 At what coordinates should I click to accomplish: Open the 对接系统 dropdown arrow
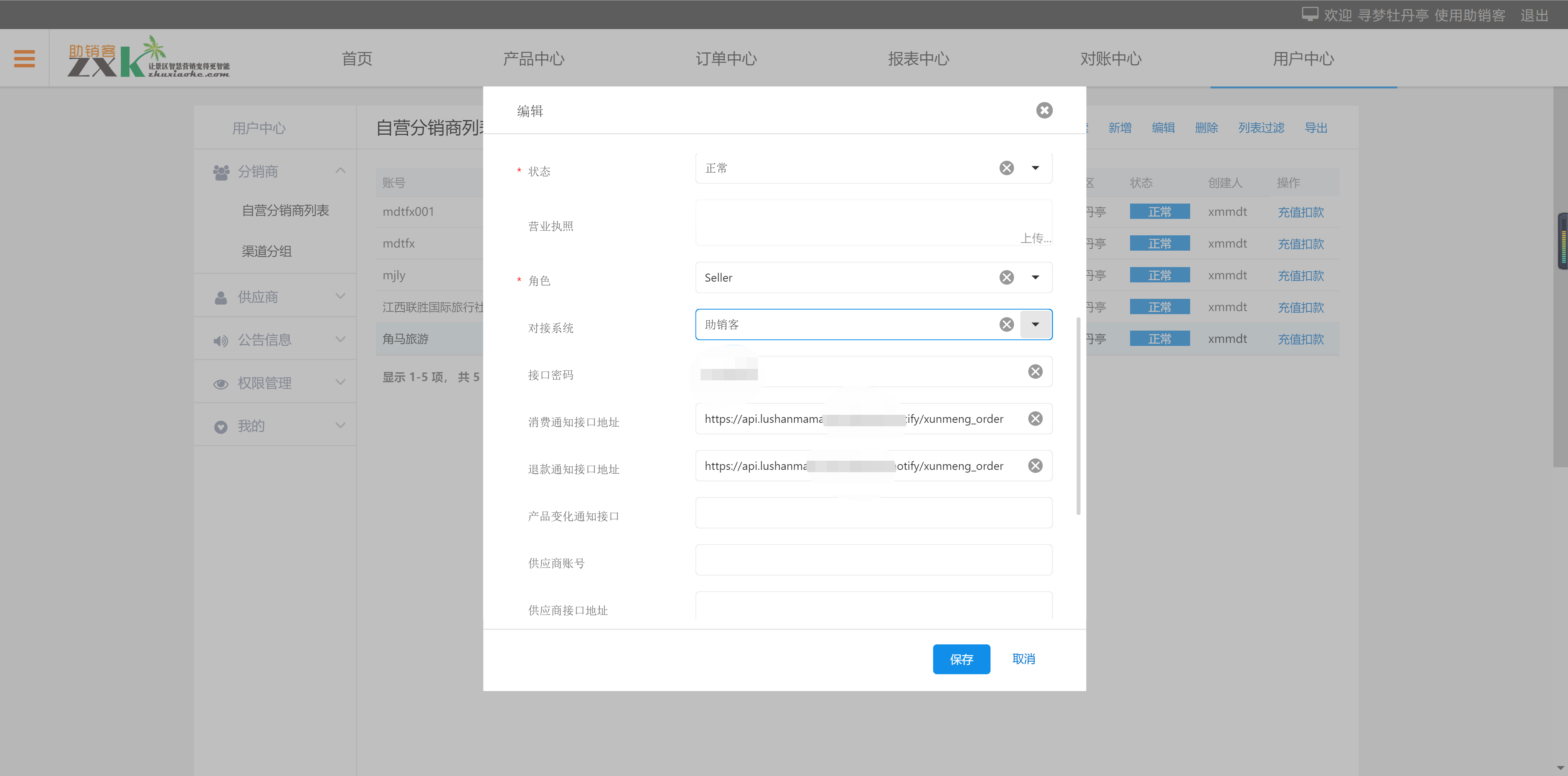[x=1035, y=324]
